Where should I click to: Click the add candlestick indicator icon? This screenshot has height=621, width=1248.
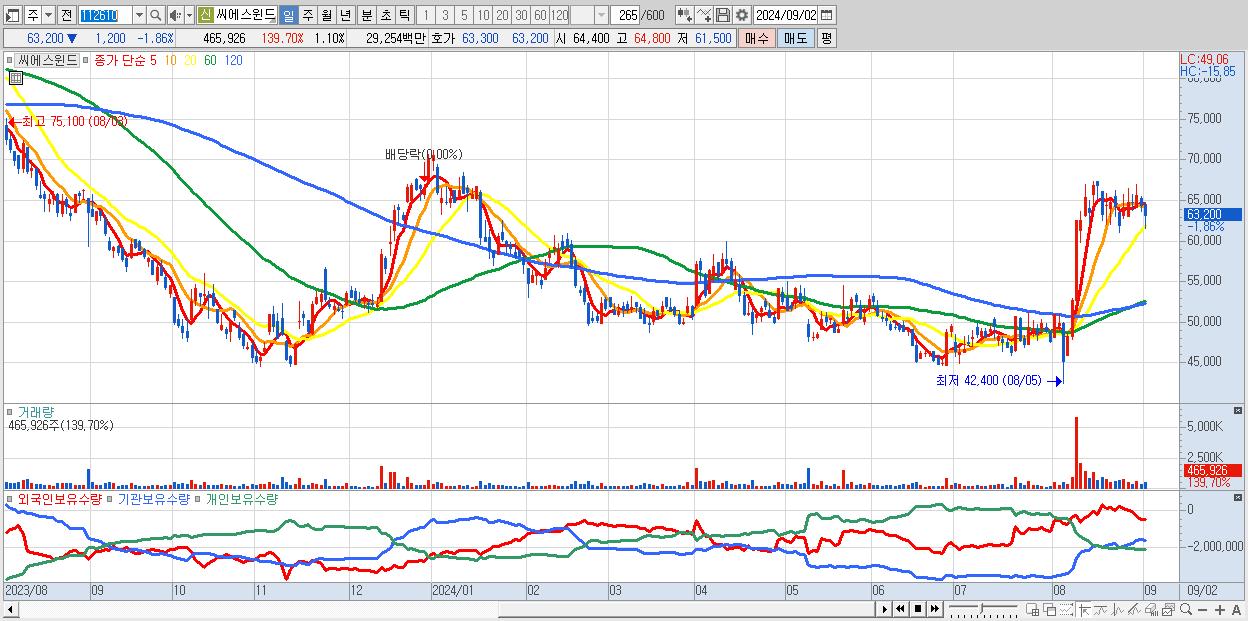(x=684, y=15)
